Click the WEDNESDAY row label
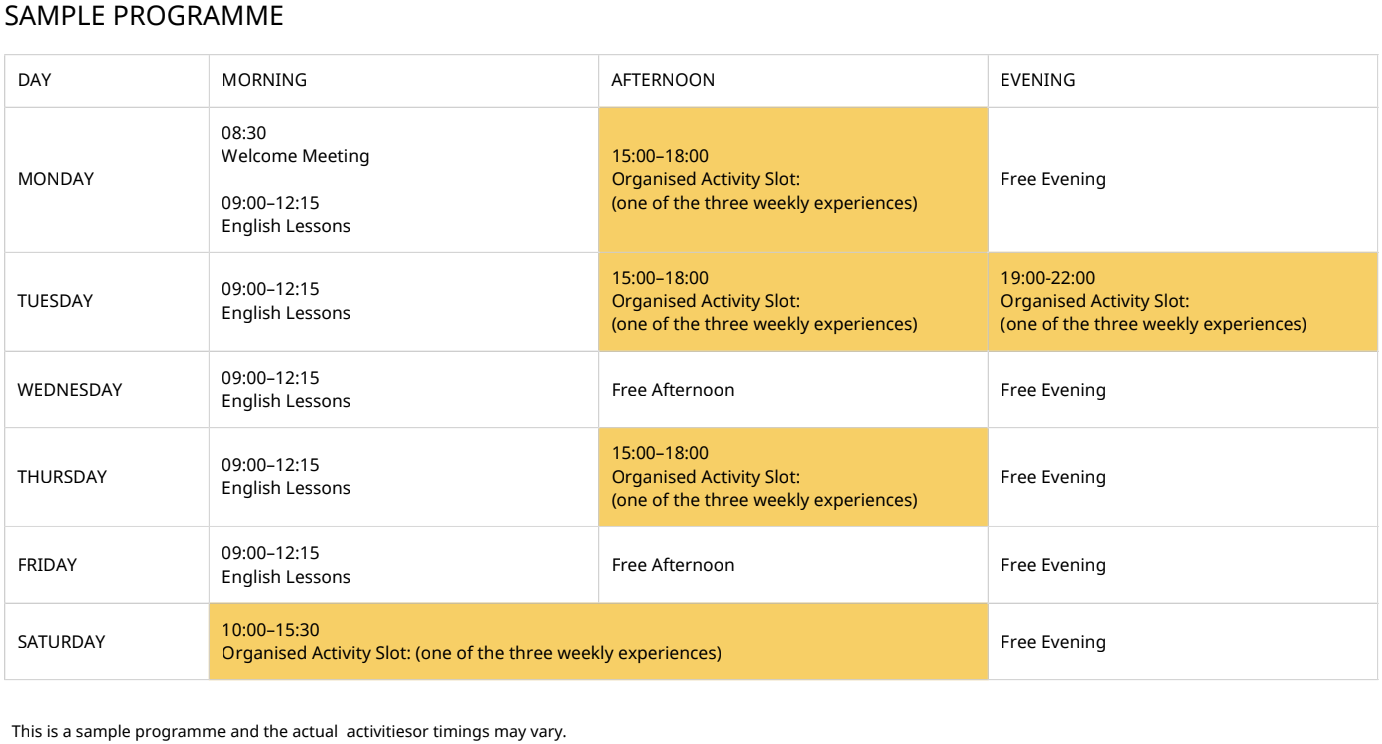The image size is (1382, 744). pyautogui.click(x=70, y=390)
